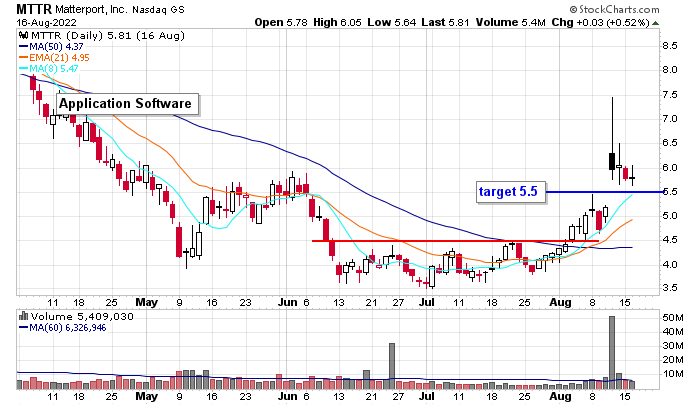The image size is (700, 405).
Task: Click the MTTR (Daily) 5.81 legend text
Action: click(x=108, y=36)
